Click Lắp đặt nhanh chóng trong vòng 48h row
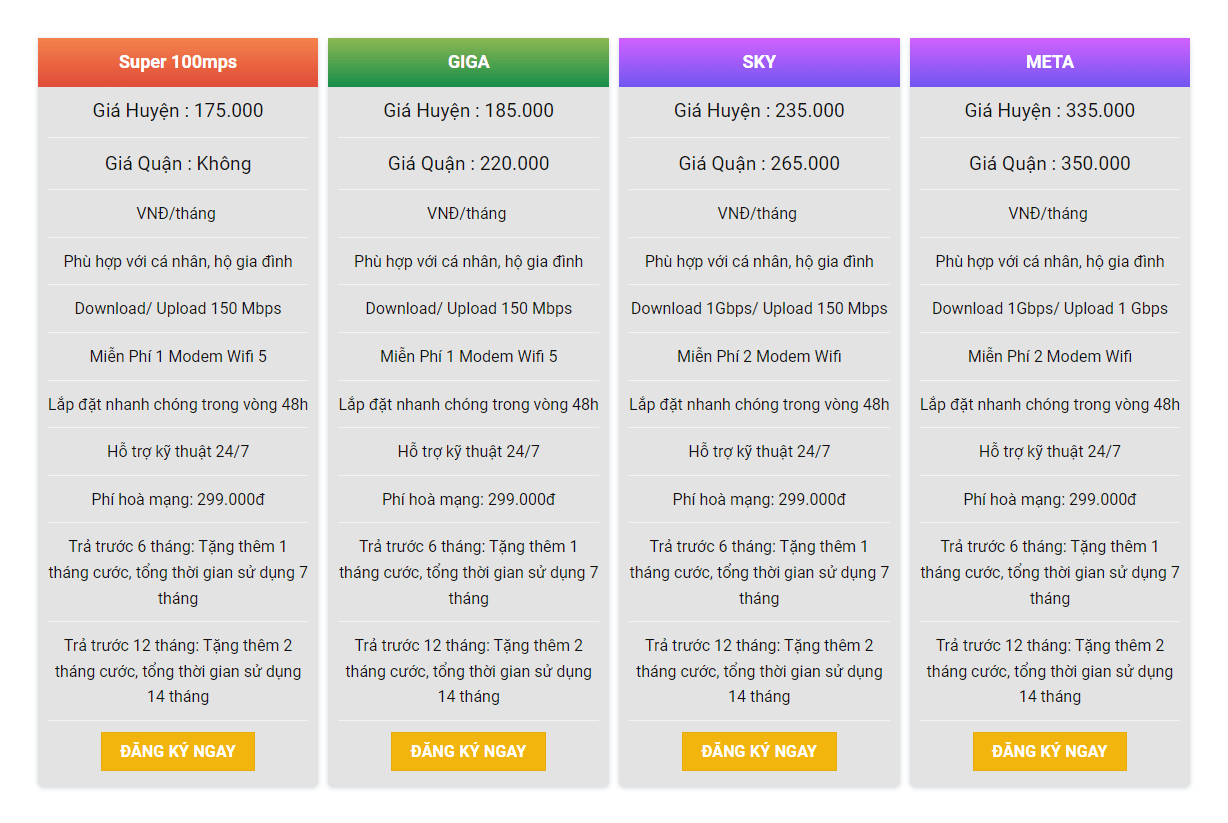This screenshot has width=1228, height=823. 177,404
